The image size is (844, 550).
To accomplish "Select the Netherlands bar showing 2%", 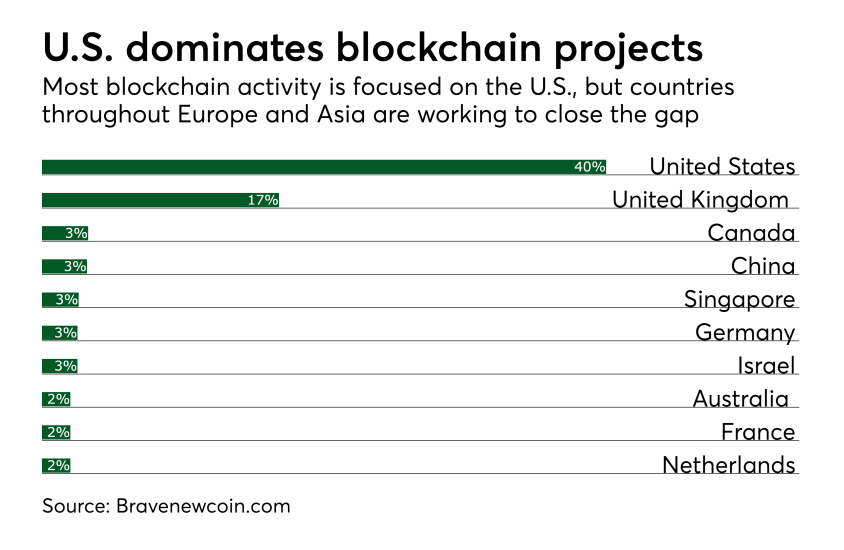I will [x=56, y=465].
